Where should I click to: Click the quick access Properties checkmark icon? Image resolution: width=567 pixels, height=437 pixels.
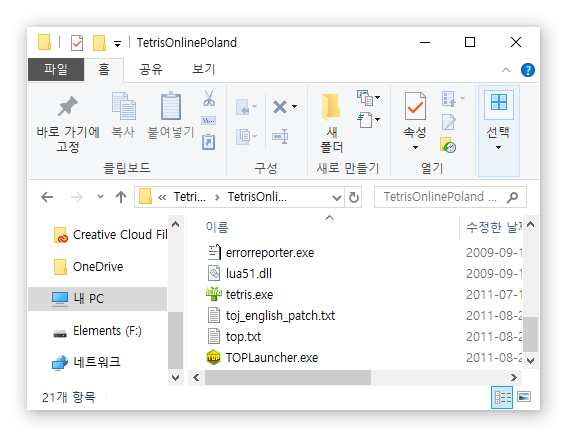click(x=77, y=43)
